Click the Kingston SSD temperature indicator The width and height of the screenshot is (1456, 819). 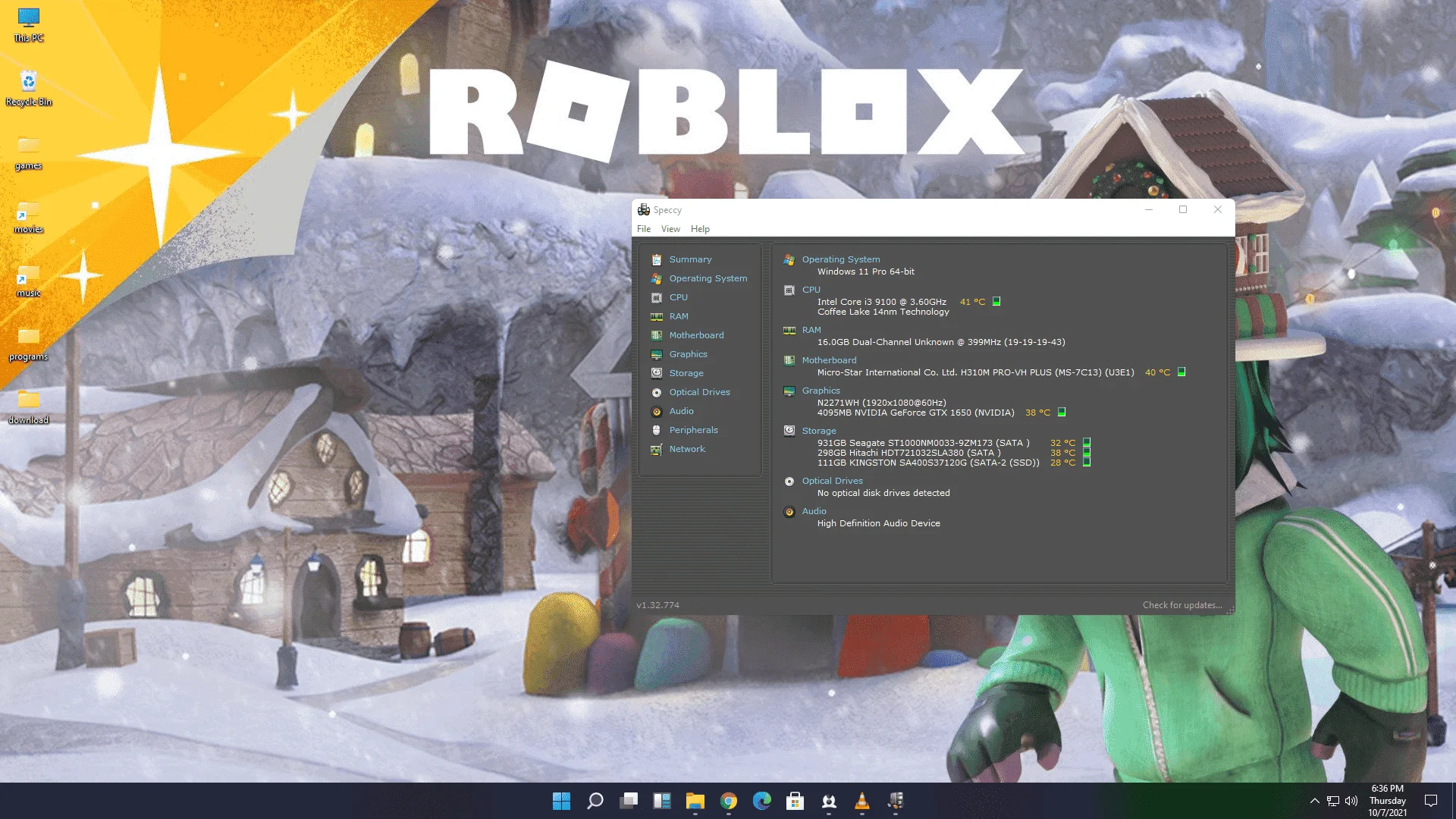1086,463
